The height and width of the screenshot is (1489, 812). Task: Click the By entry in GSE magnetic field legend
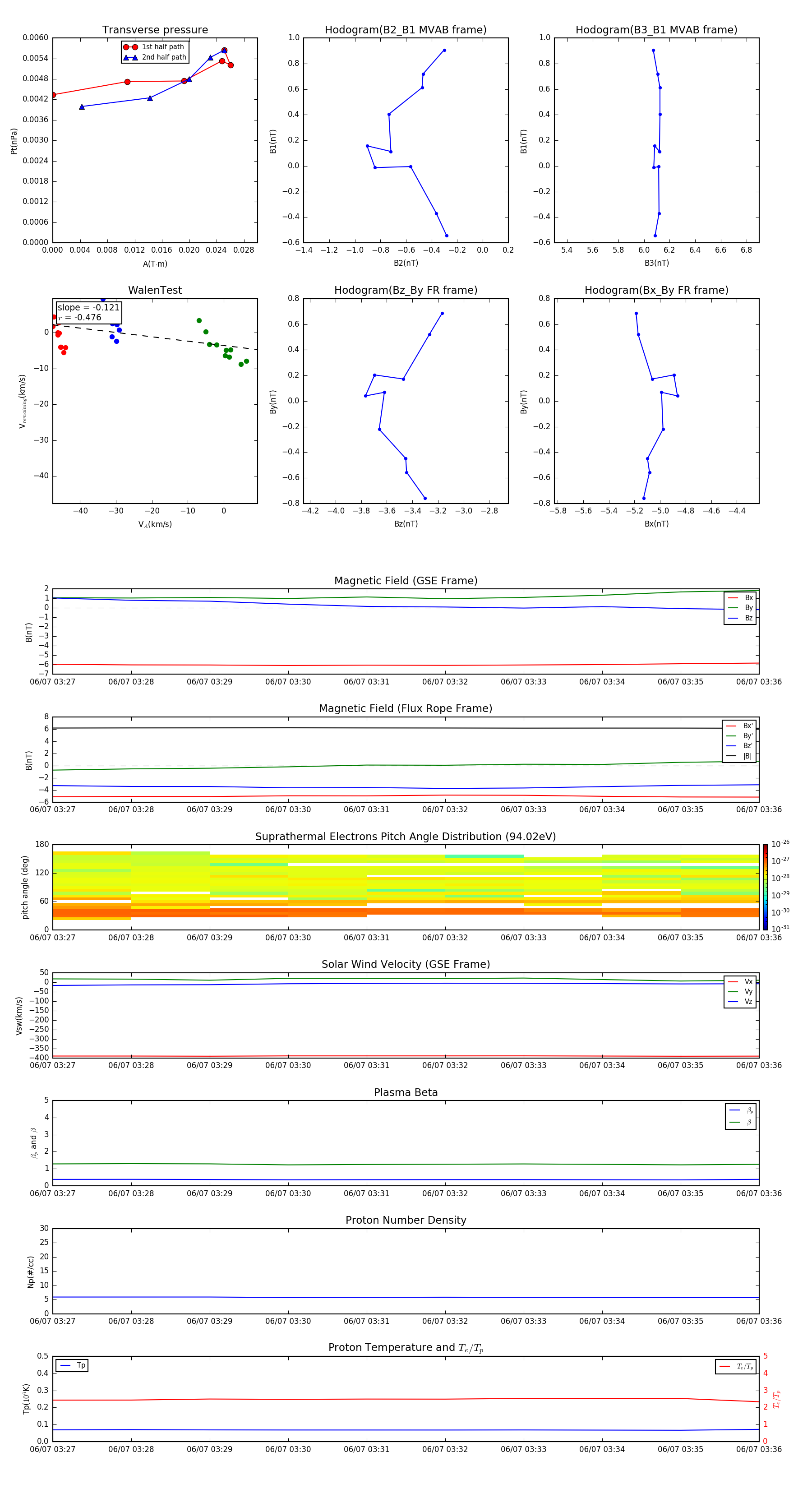[740, 607]
